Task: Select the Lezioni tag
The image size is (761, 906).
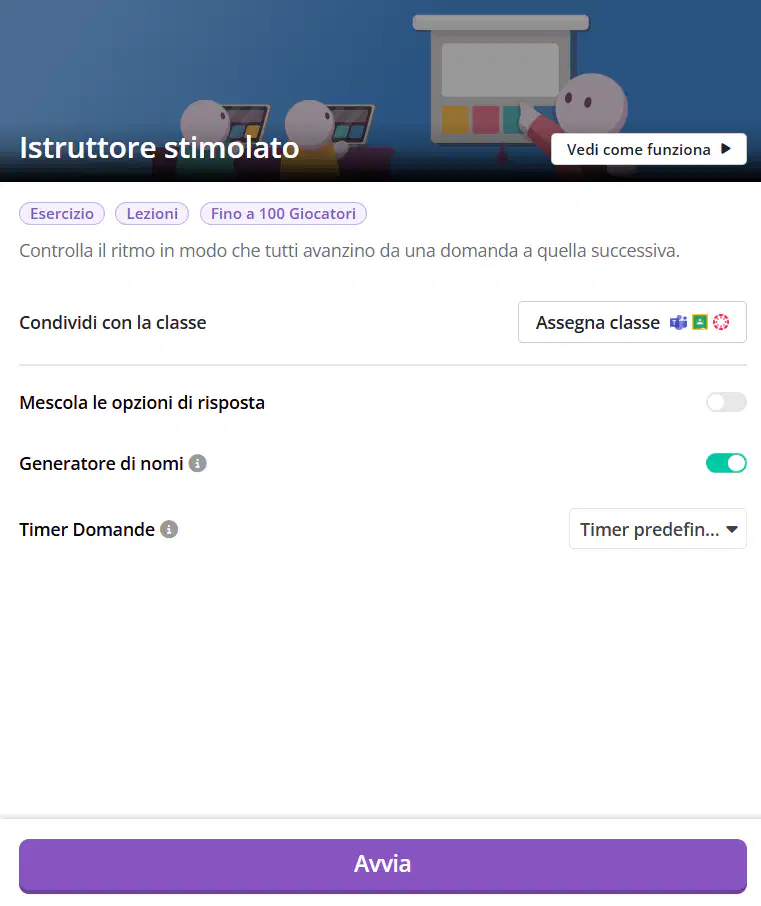Action: point(152,214)
